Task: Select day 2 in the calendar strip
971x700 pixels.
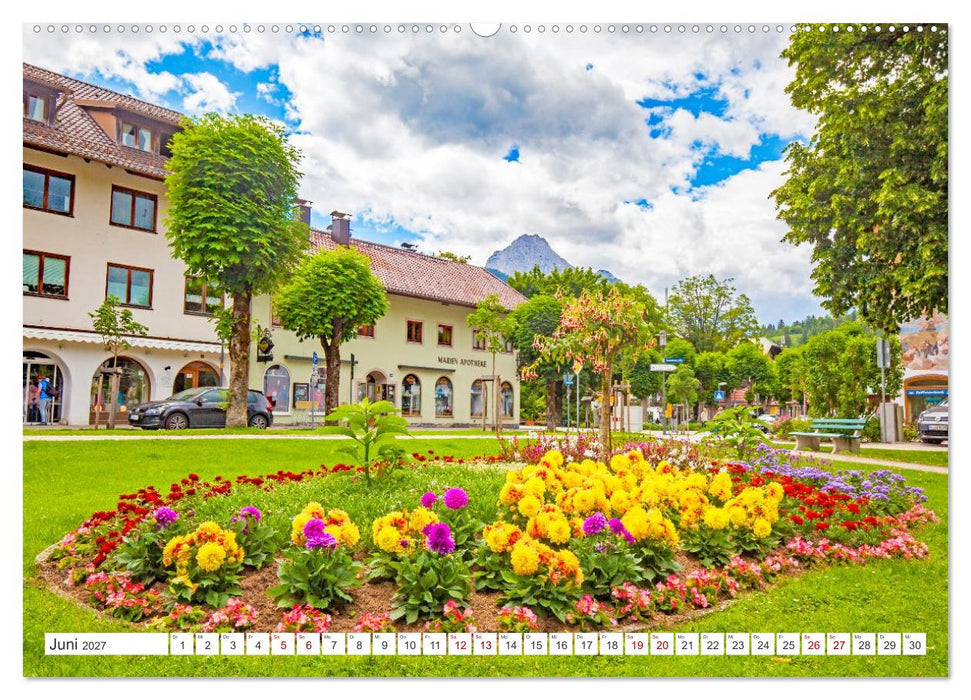Action: click(x=207, y=644)
